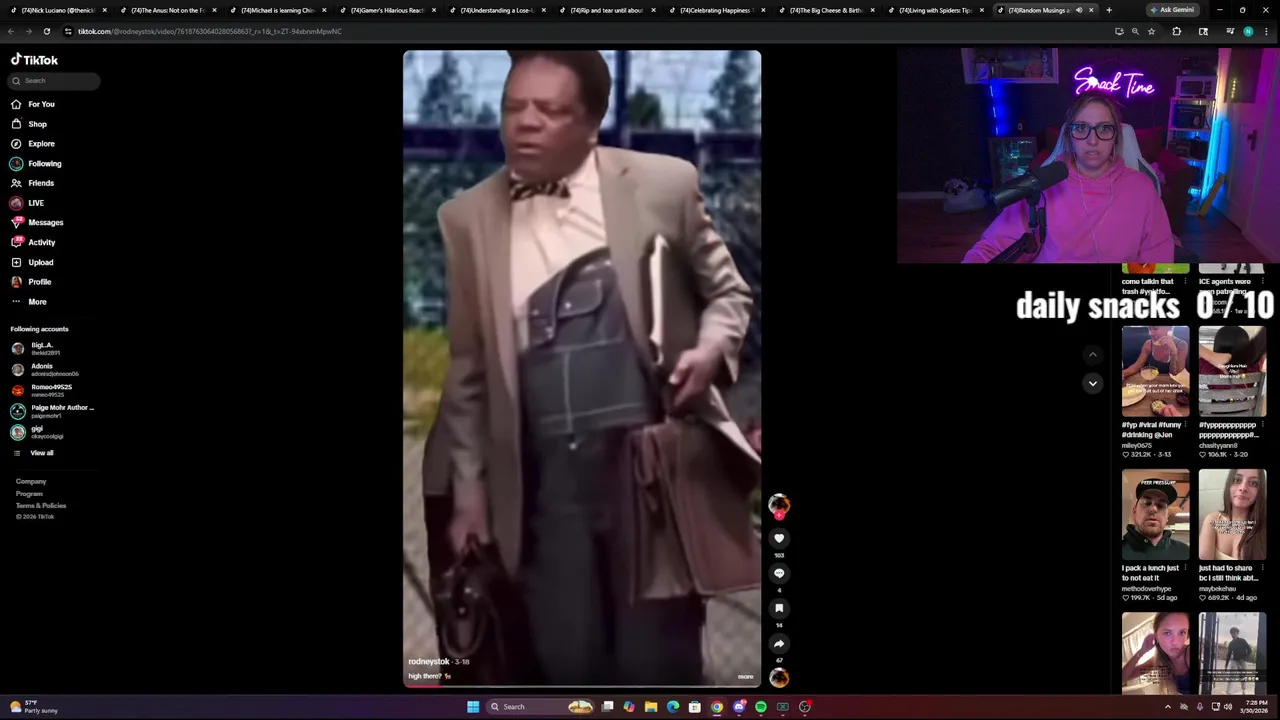Expand Terms & Policies footer section
This screenshot has width=1280, height=720.
click(x=41, y=505)
